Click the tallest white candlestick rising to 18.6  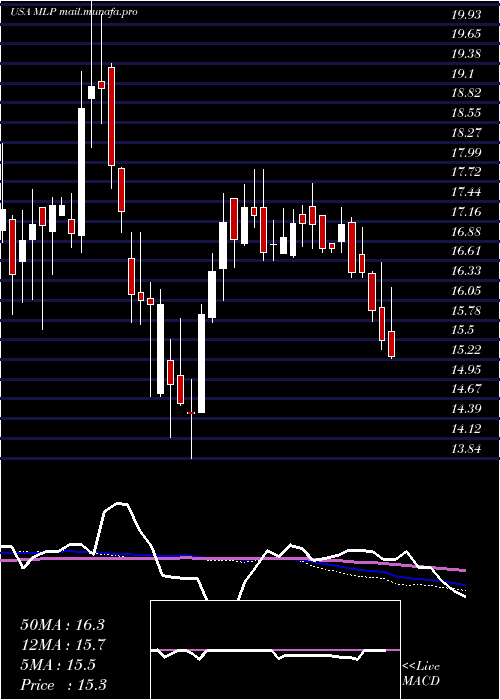coord(81,172)
